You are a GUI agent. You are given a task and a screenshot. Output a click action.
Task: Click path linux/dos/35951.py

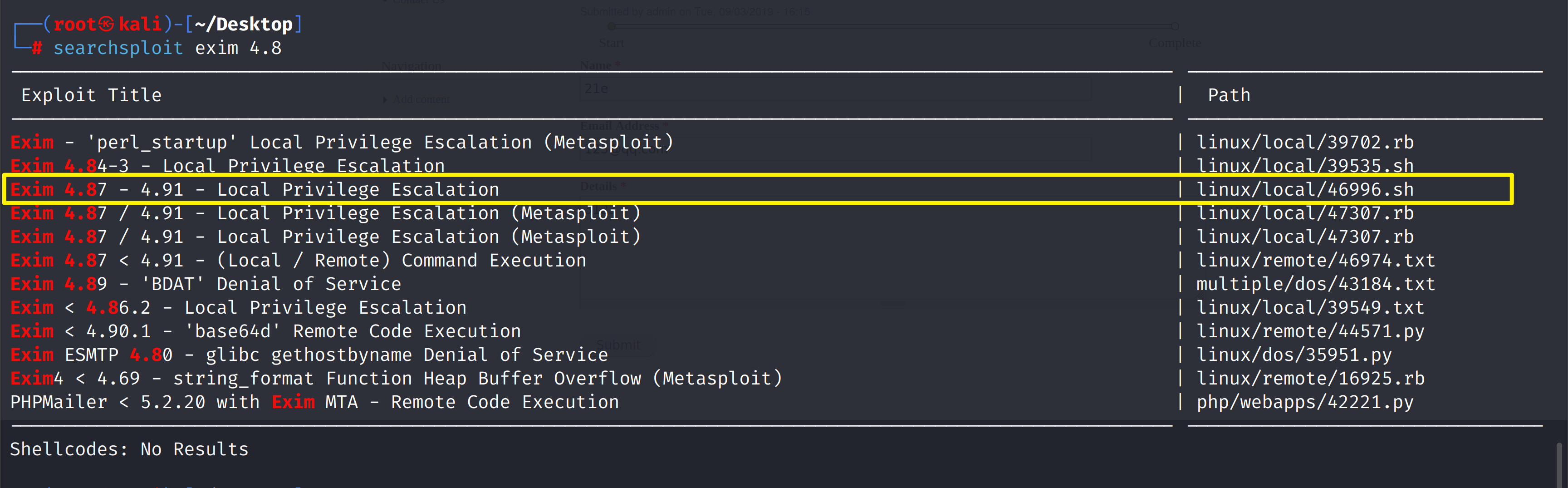[1294, 355]
